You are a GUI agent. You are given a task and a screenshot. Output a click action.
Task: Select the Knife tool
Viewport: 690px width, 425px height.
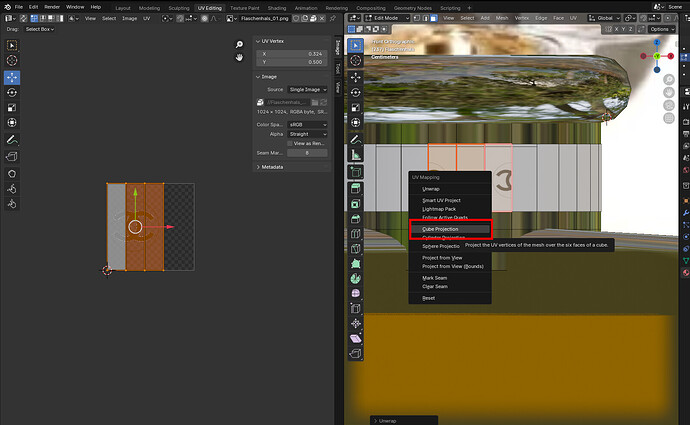[356, 249]
